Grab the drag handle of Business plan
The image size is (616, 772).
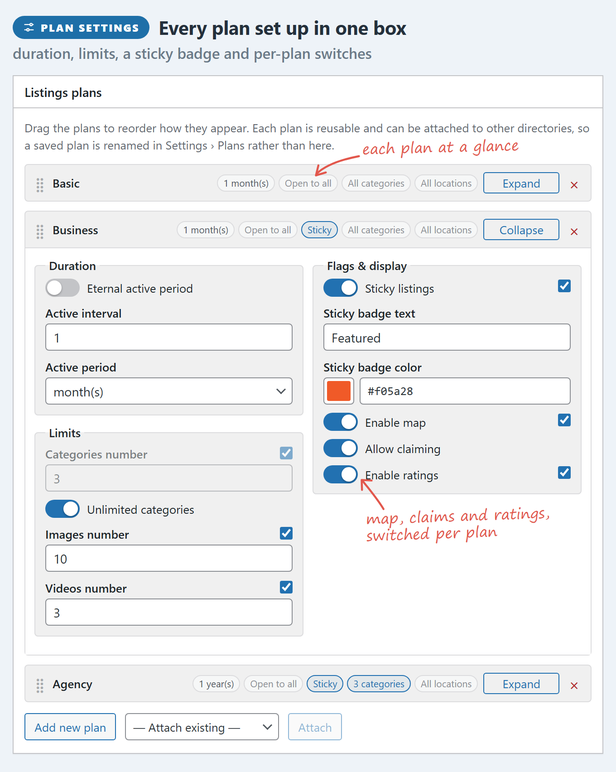tap(40, 231)
